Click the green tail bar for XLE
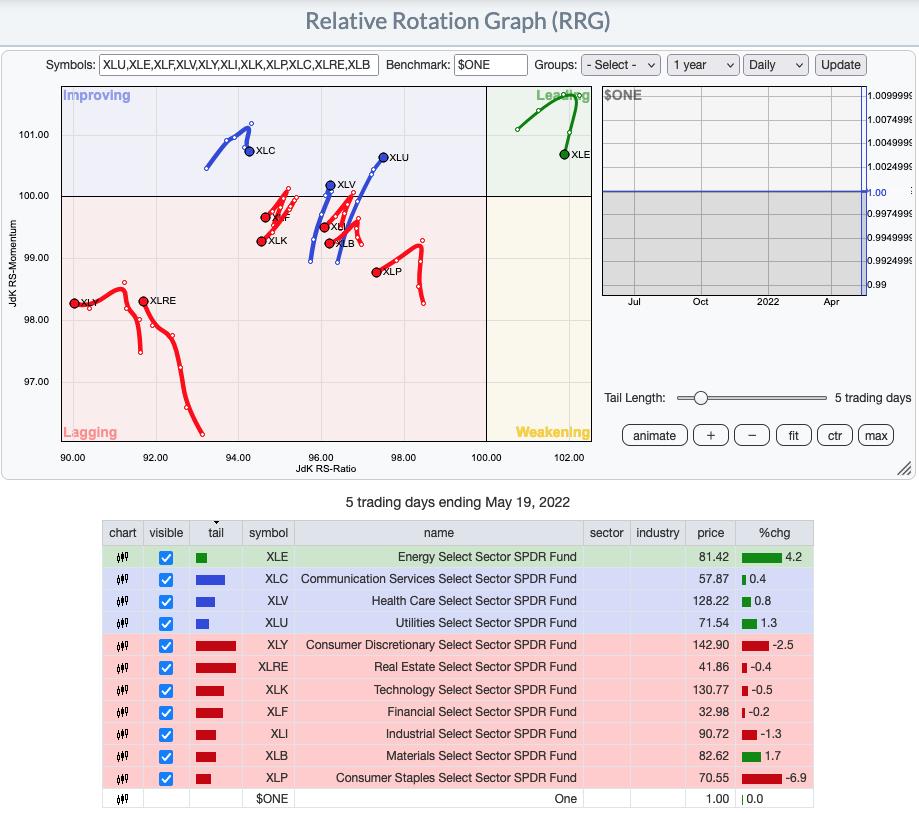The height and width of the screenshot is (814, 919). click(x=202, y=557)
